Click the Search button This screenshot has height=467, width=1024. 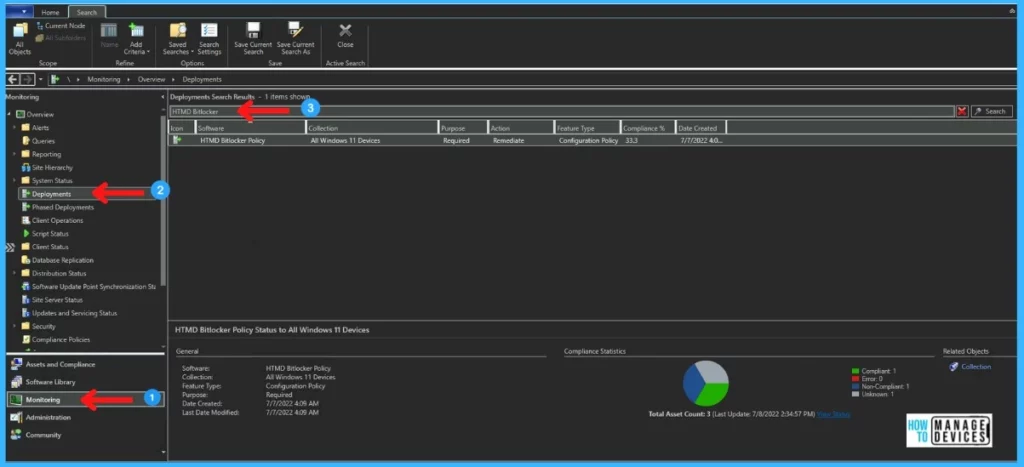(x=991, y=112)
